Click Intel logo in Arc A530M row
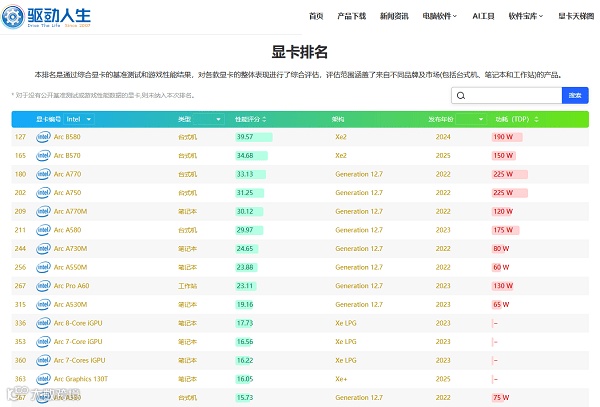 (x=43, y=304)
